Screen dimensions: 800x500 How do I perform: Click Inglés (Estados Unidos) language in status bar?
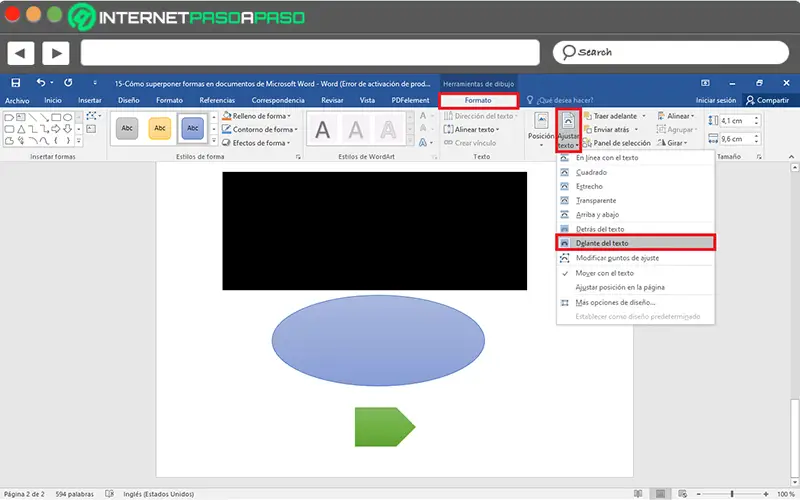159,494
